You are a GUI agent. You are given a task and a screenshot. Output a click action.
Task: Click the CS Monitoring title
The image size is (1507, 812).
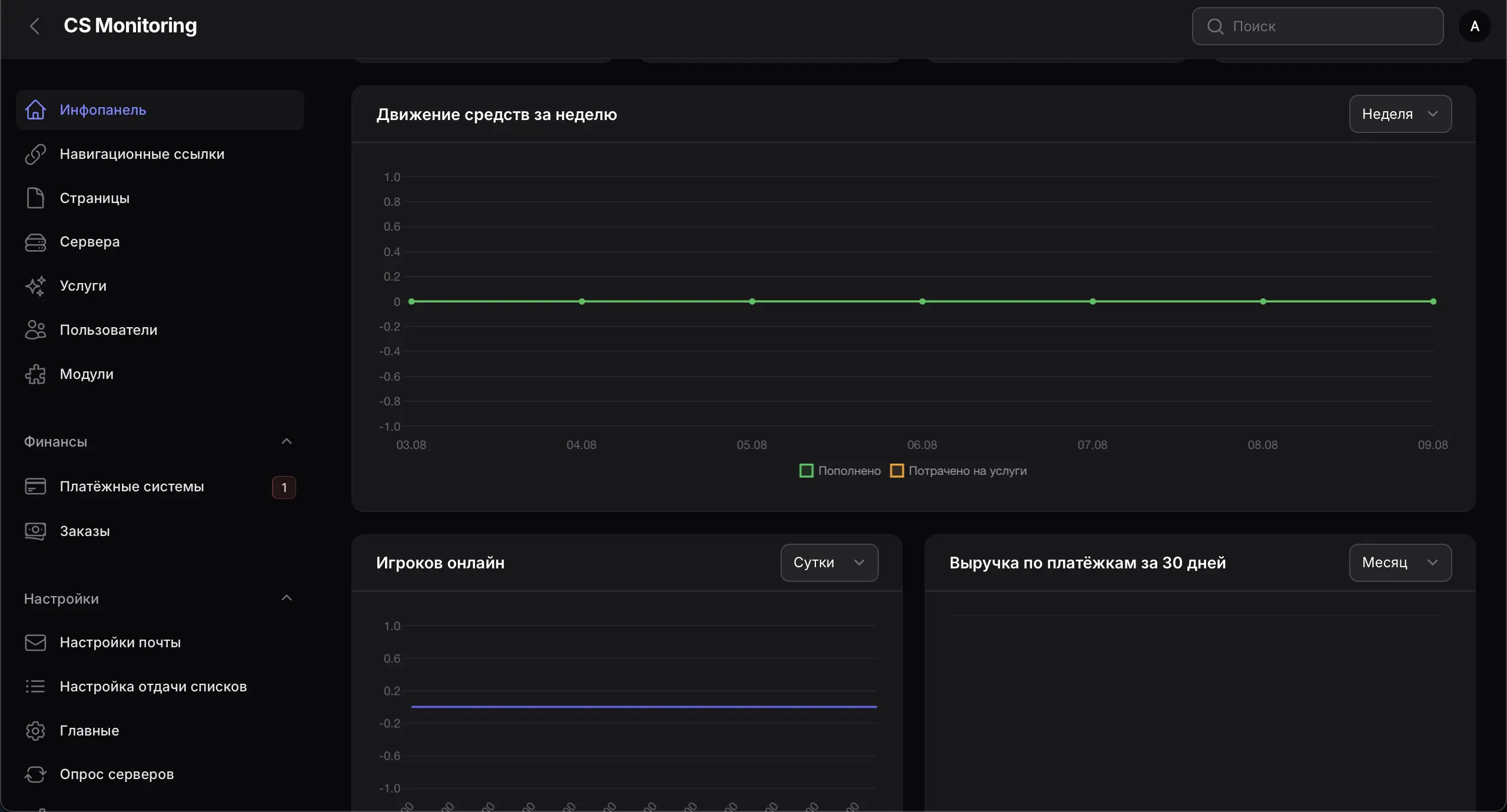pos(130,26)
